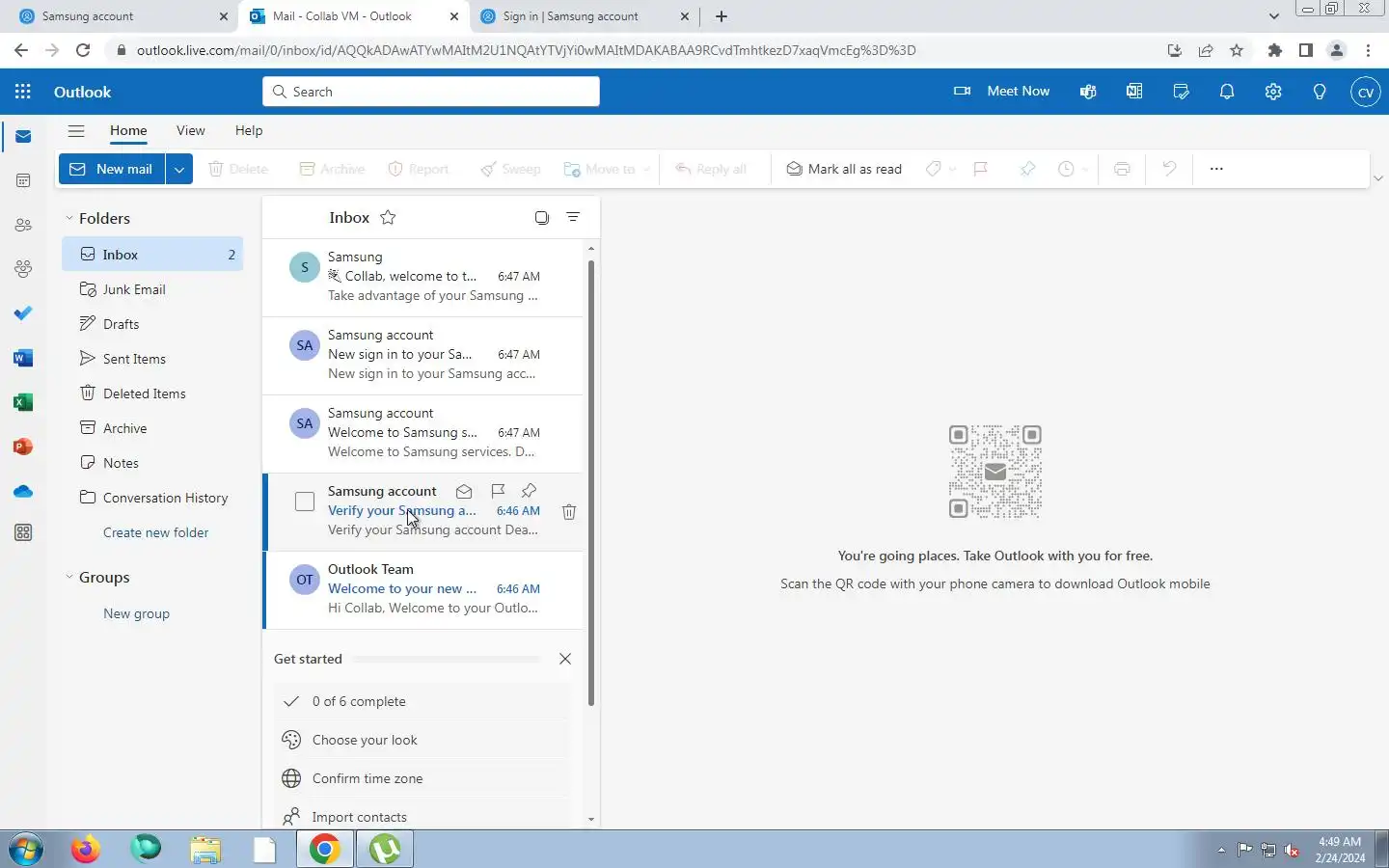Toggle the hamburger navigation pane button
This screenshot has height=868, width=1389.
click(76, 130)
